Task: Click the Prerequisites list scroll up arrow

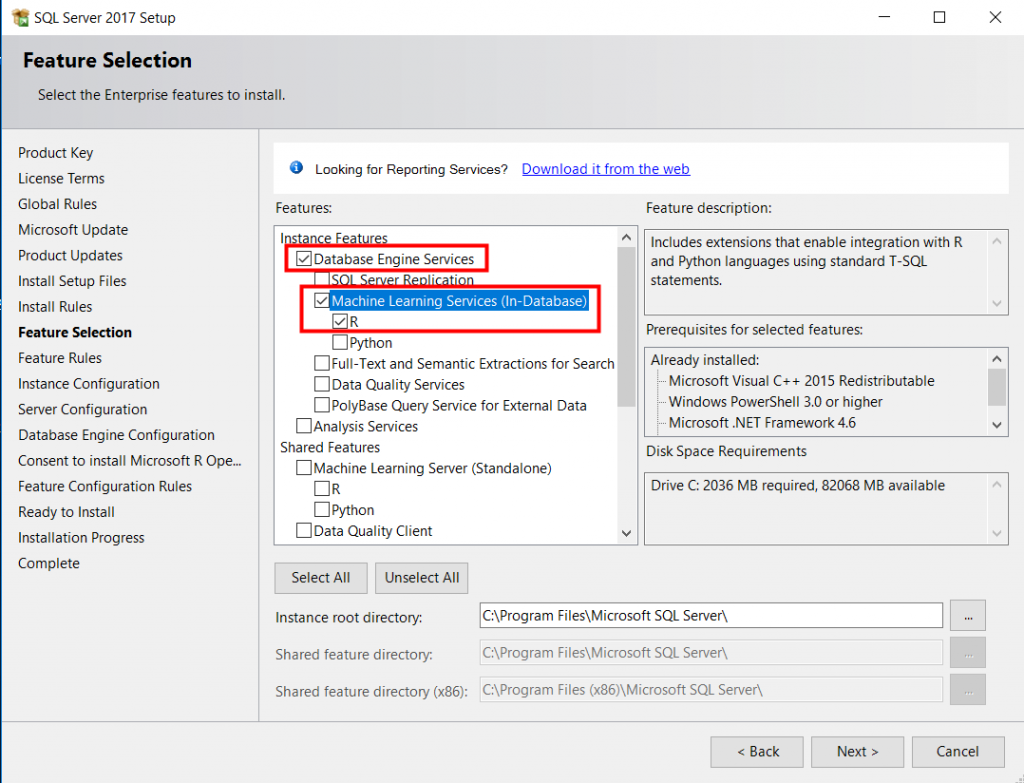Action: point(997,359)
